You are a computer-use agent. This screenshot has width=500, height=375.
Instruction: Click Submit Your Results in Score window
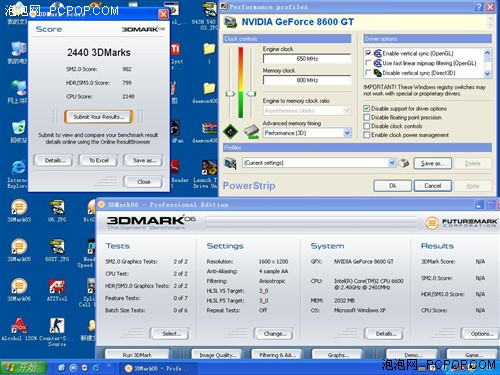click(x=99, y=117)
